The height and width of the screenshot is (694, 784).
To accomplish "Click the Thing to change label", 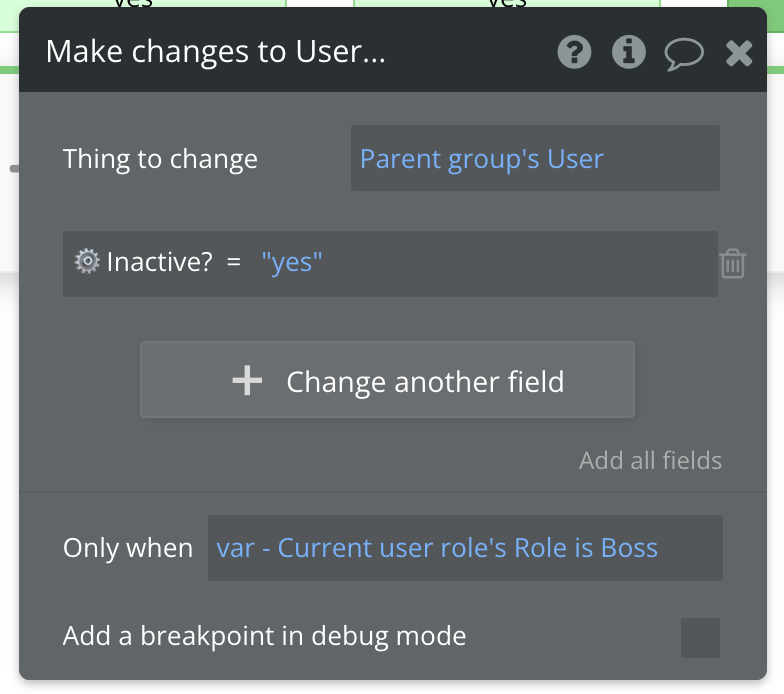I will click(x=160, y=159).
